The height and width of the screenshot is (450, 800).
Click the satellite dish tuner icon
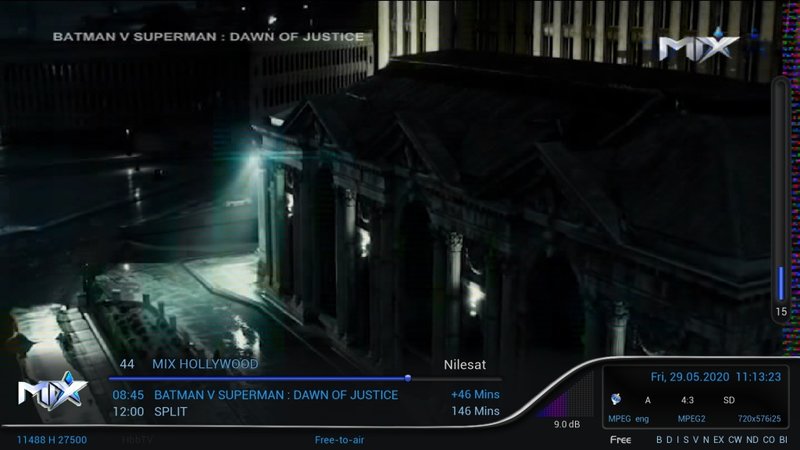(x=616, y=399)
